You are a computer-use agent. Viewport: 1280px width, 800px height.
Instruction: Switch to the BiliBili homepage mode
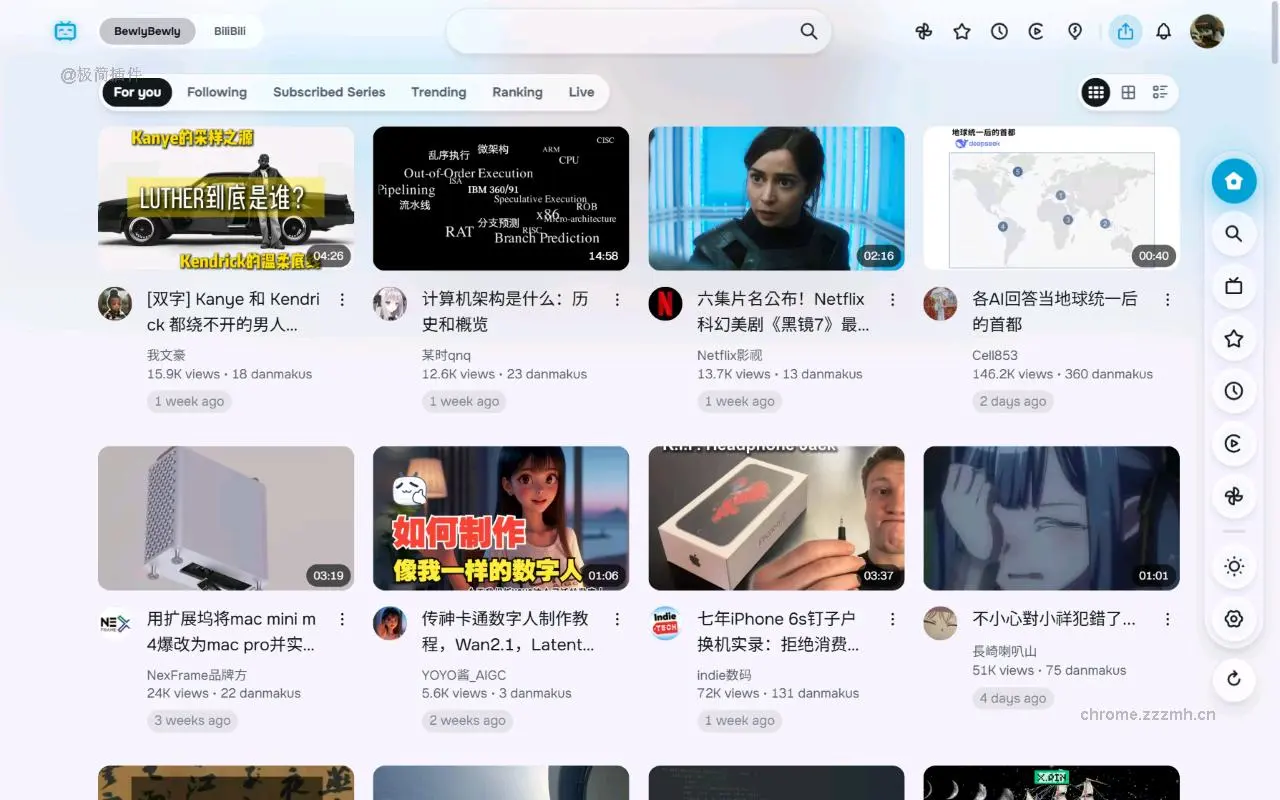(229, 31)
